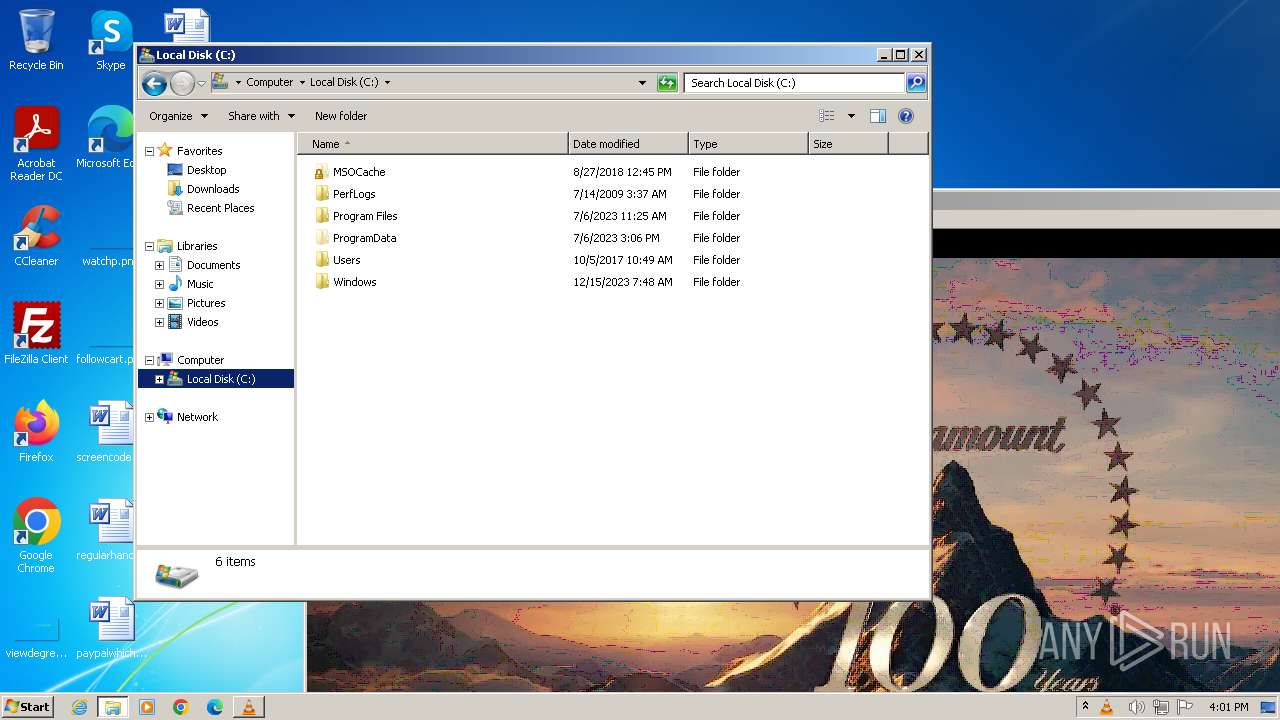Image resolution: width=1280 pixels, height=720 pixels.
Task: Open the Share with menu
Action: (x=261, y=116)
